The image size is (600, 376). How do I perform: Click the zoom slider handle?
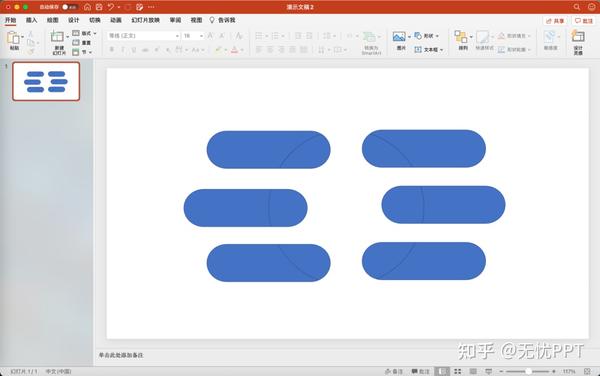(x=528, y=371)
